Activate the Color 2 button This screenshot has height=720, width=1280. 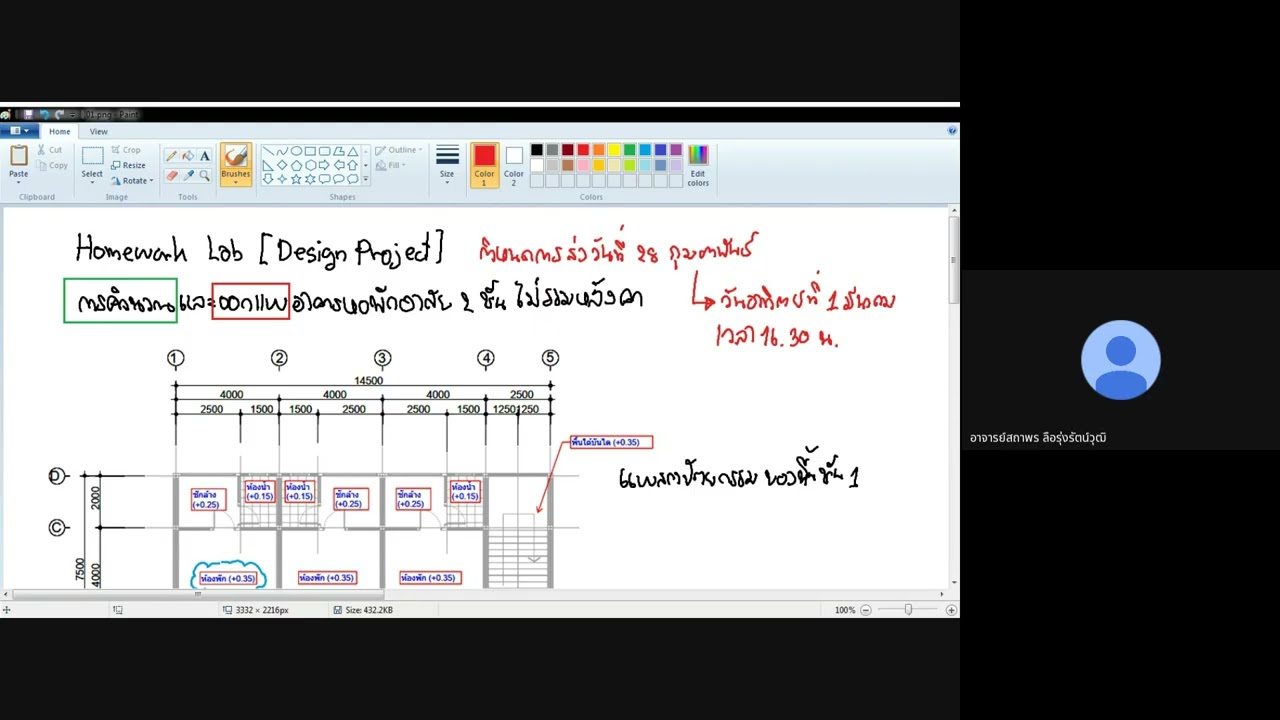coord(514,165)
